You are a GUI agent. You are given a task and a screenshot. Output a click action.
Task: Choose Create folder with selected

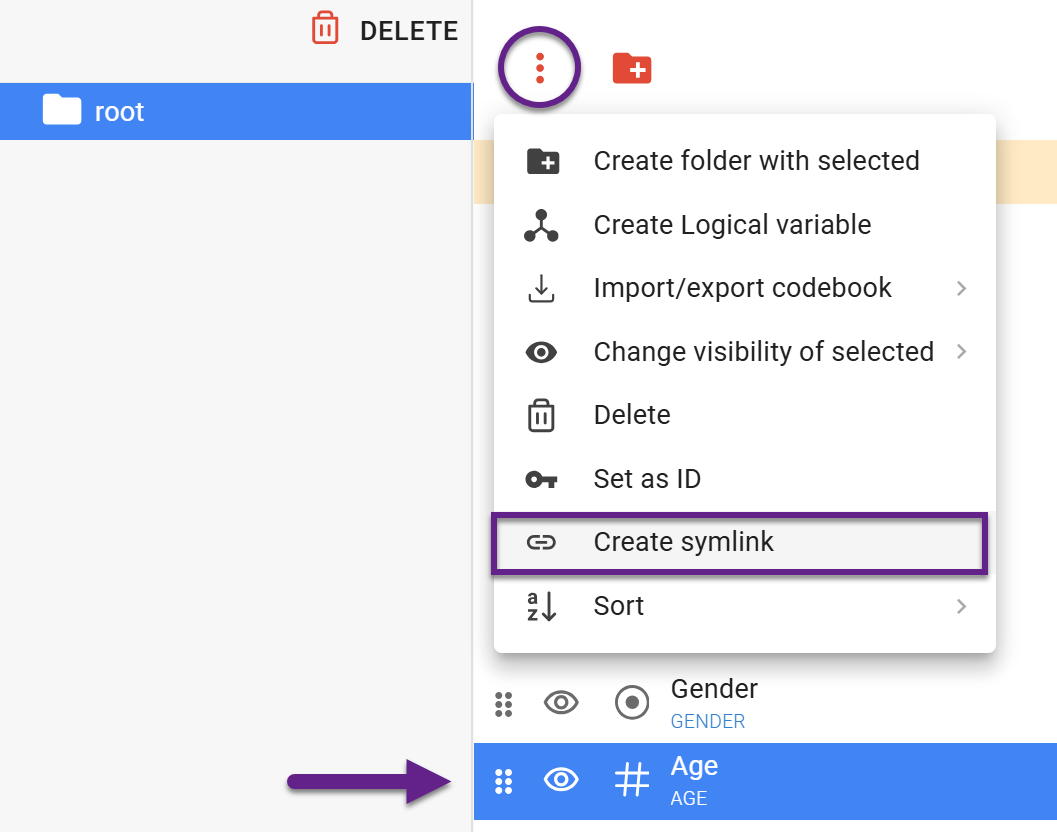756,161
